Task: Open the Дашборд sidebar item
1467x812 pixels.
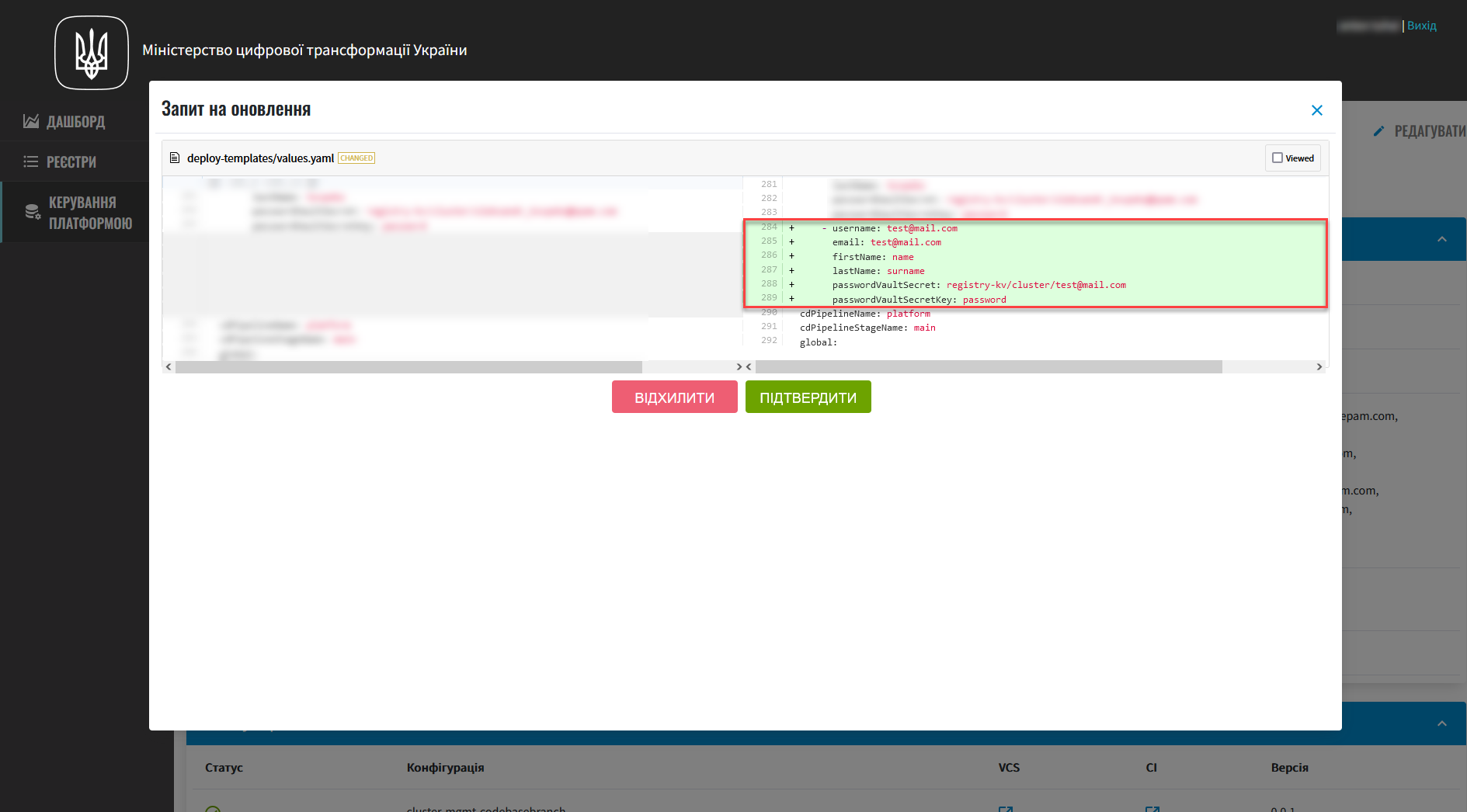Action: [x=75, y=121]
